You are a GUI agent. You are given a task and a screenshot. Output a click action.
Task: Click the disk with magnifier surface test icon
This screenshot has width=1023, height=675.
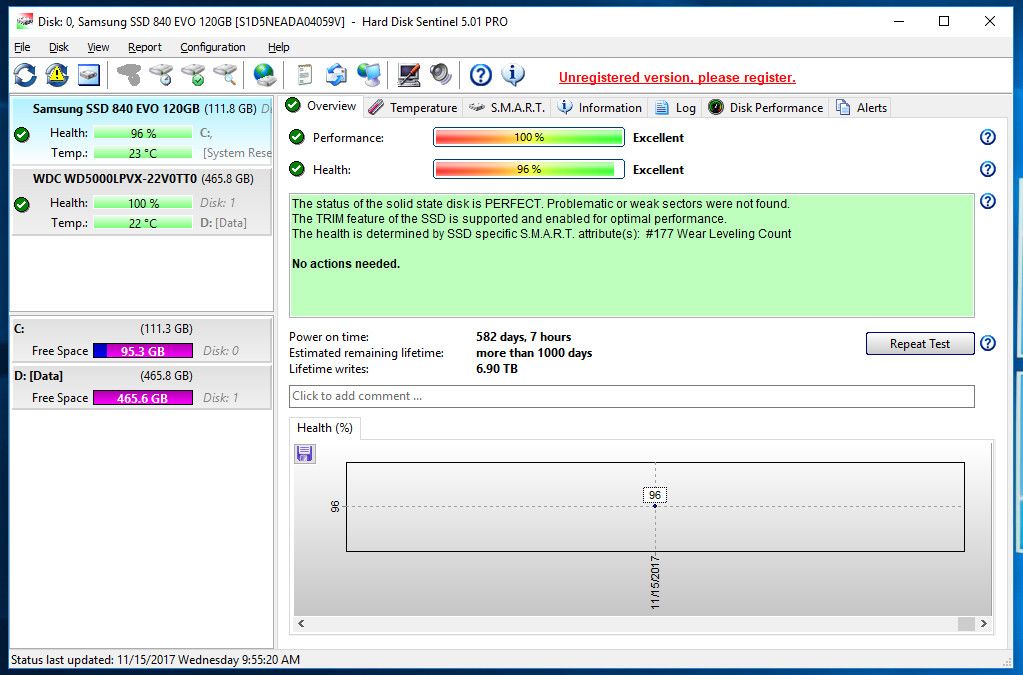(225, 75)
